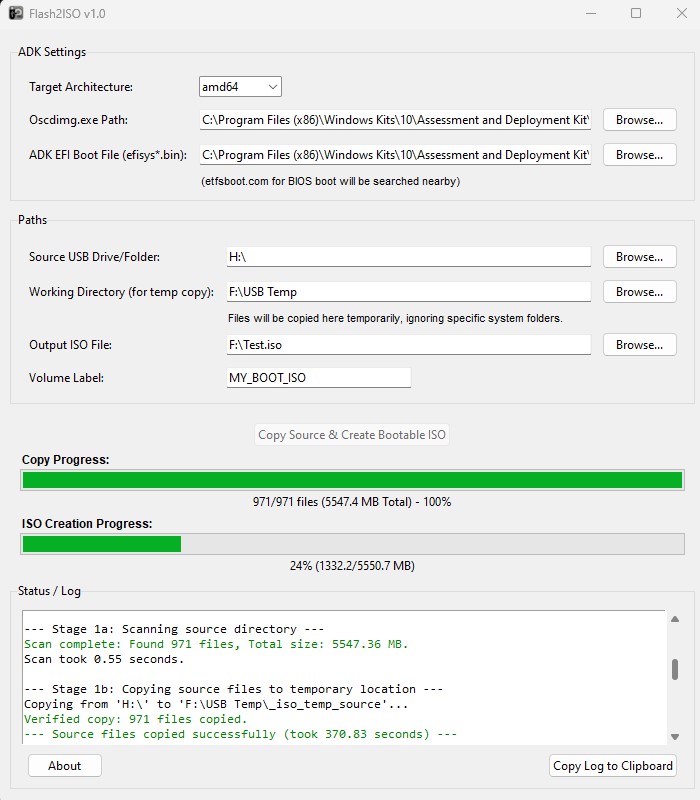Edit the Volume Label field

tap(318, 378)
